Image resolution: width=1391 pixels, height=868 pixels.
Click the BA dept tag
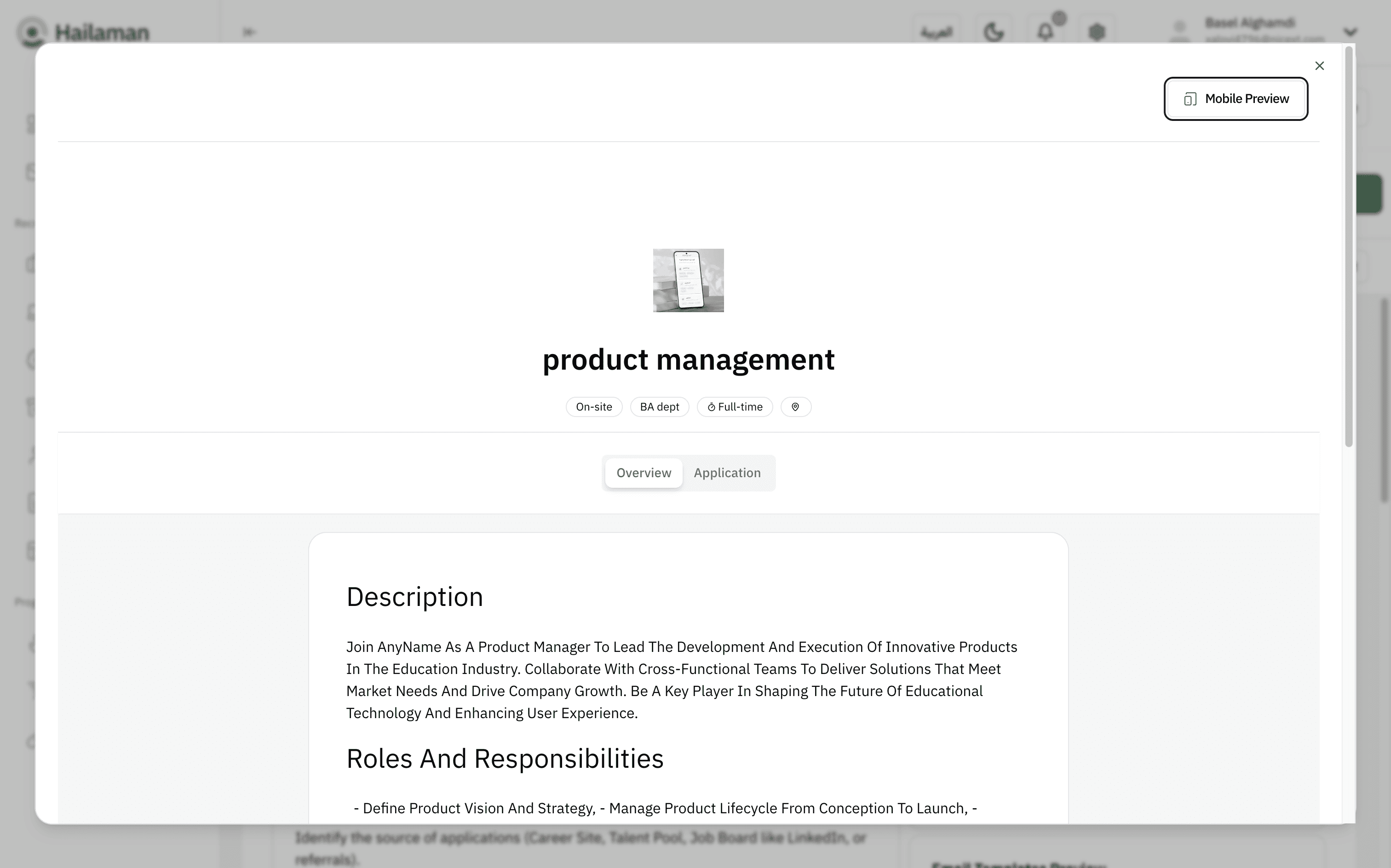(659, 407)
